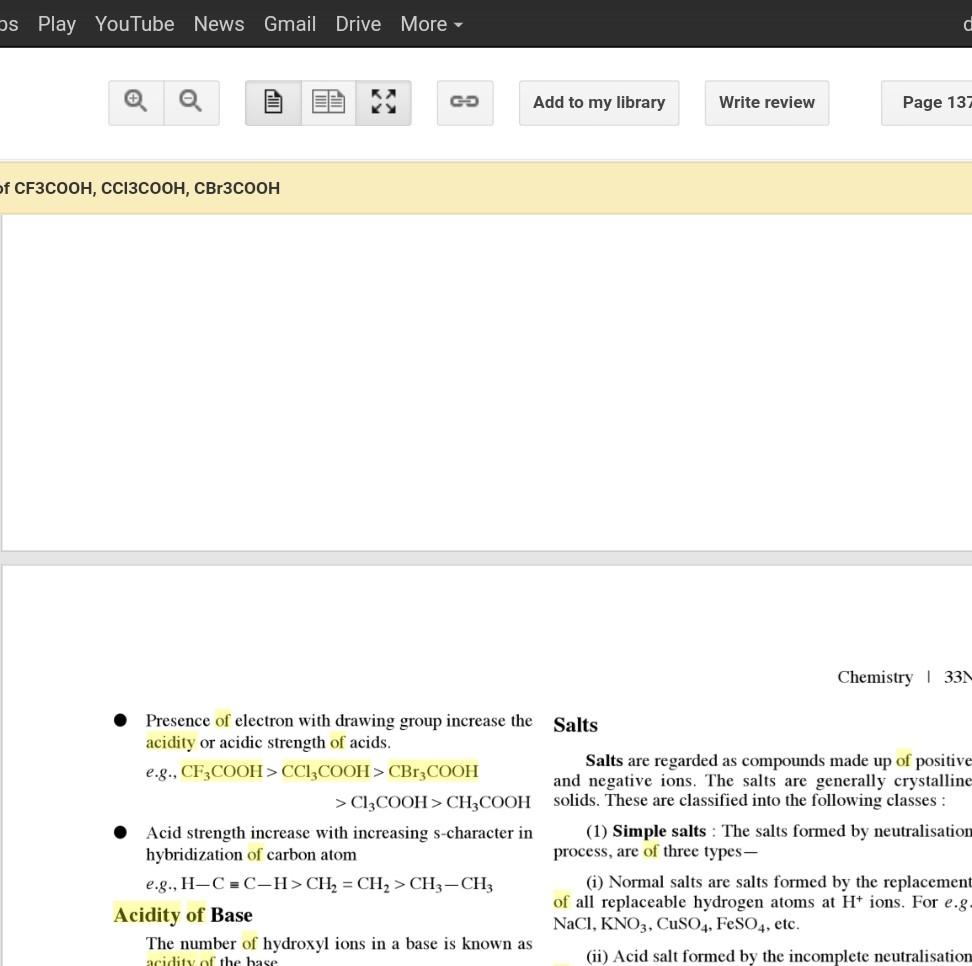Click the Acidity of Base heading

(183, 915)
